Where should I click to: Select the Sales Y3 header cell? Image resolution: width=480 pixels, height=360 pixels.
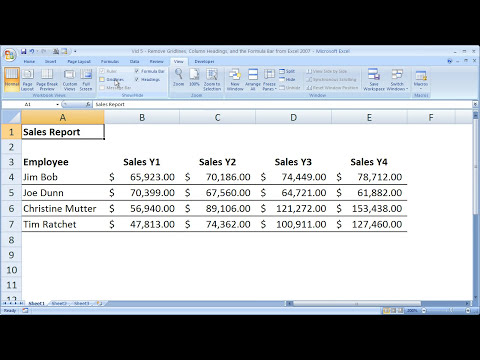pyautogui.click(x=293, y=162)
